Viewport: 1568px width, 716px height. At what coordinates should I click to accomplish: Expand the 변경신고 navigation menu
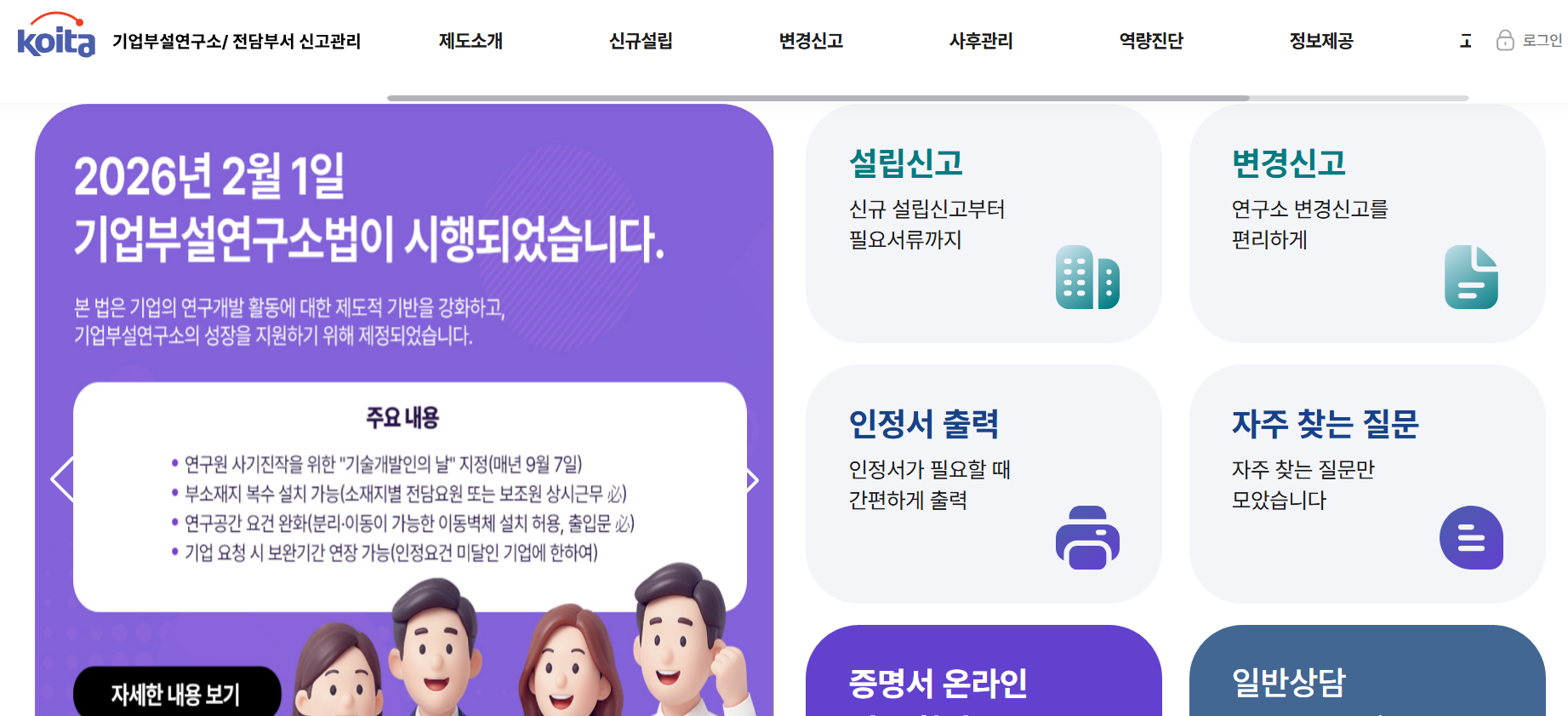811,41
